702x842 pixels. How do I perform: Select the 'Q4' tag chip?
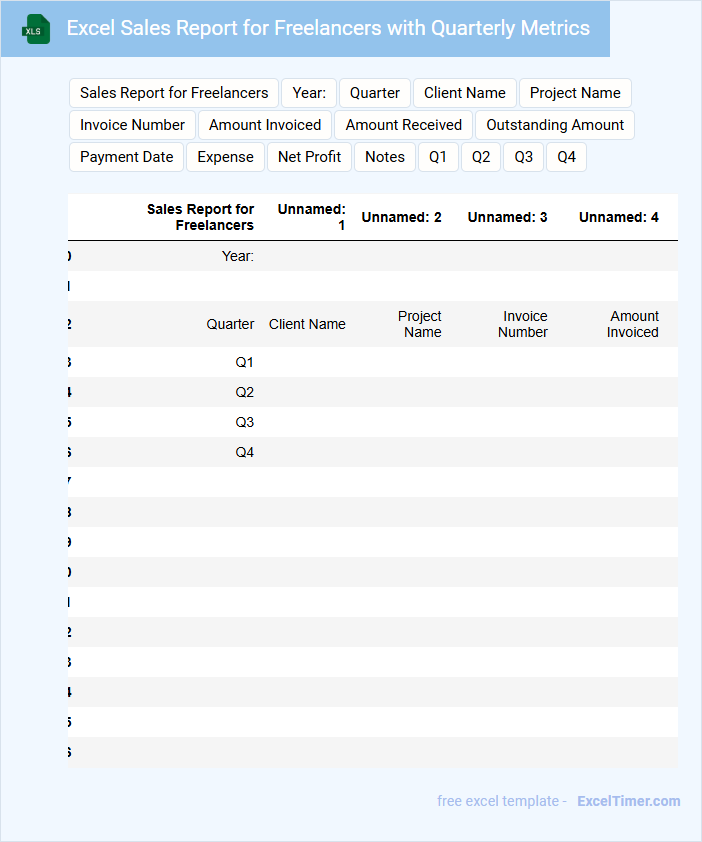pyautogui.click(x=566, y=157)
